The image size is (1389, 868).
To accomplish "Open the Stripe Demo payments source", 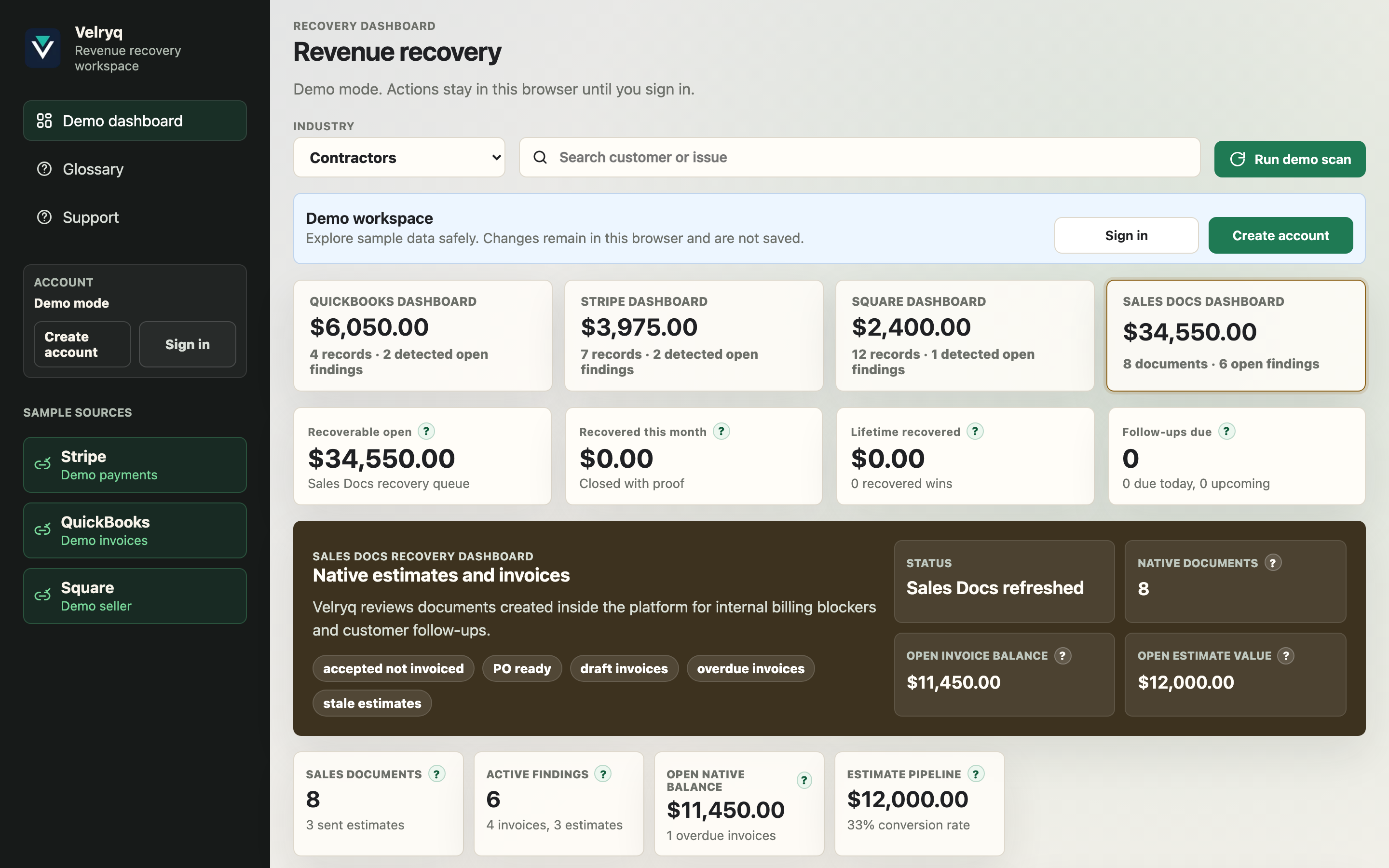I will click(135, 465).
